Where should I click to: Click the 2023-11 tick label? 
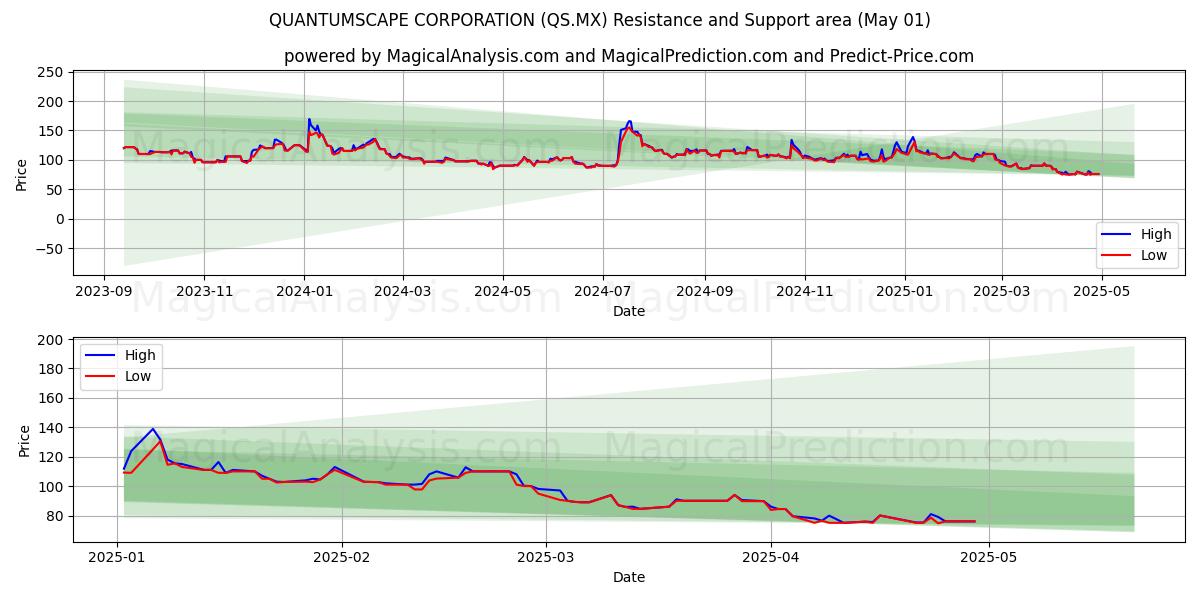[x=204, y=290]
